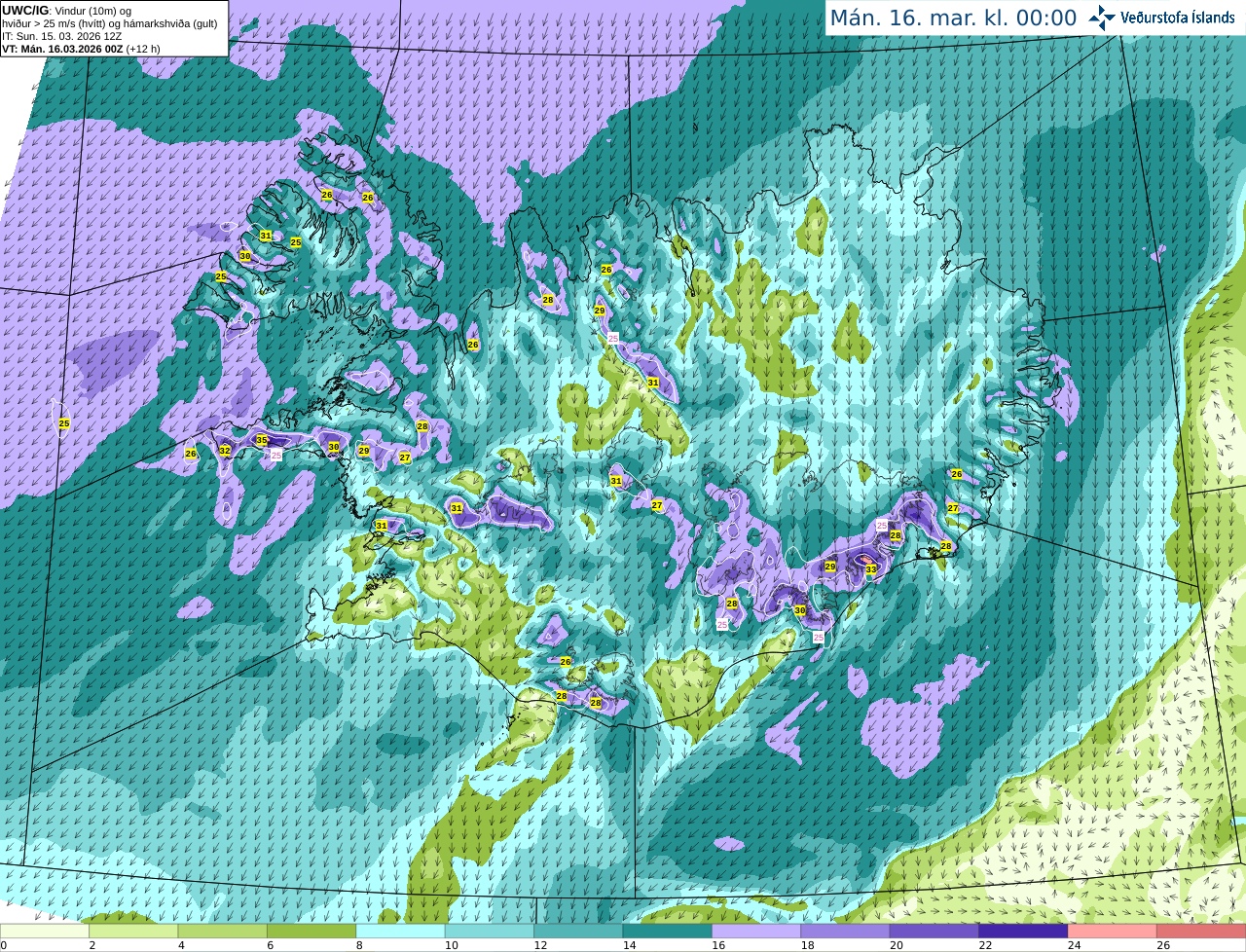The image size is (1246, 952).
Task: Click the legend scale number 16
Action: click(718, 945)
